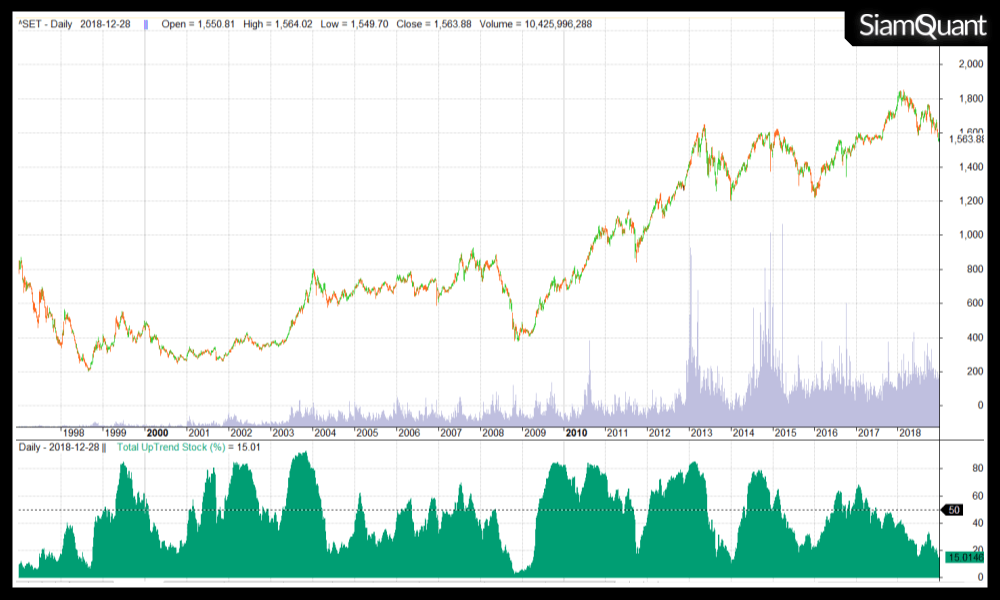
Task: Click the SiamQuant logo
Action: 921,27
